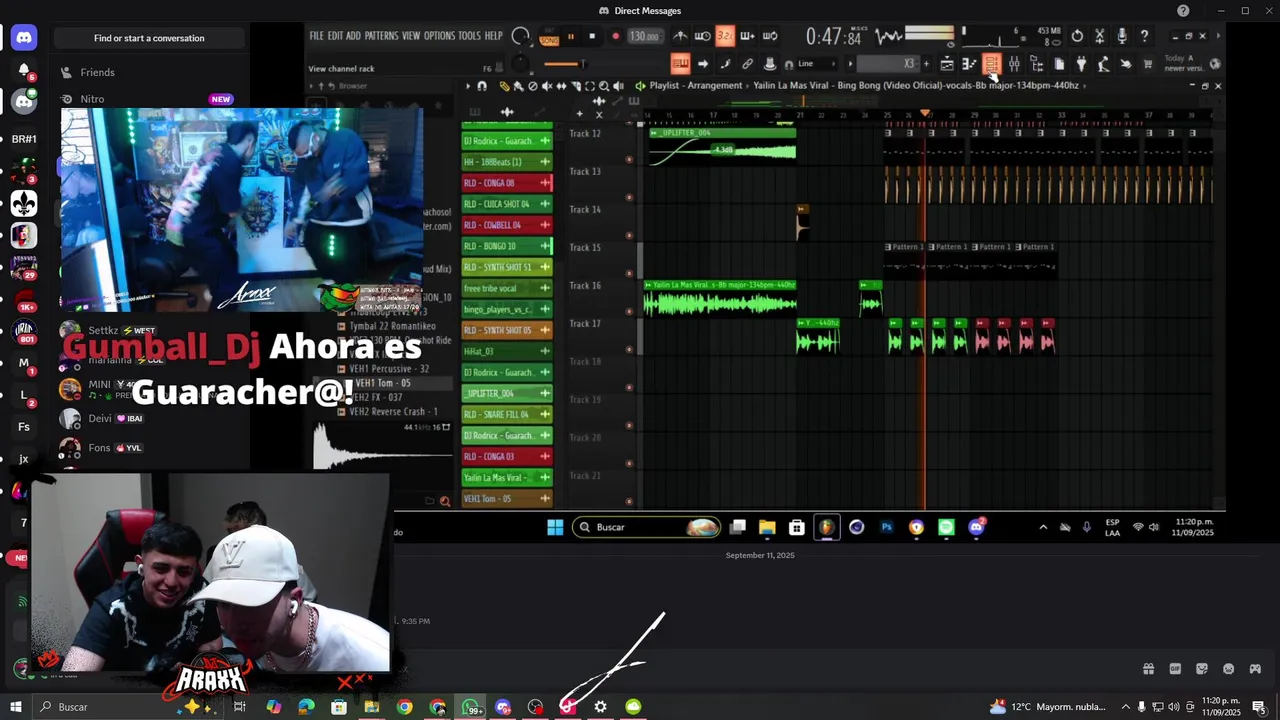Open the _UPLIFTER_004 clip menu arrow

654,133
